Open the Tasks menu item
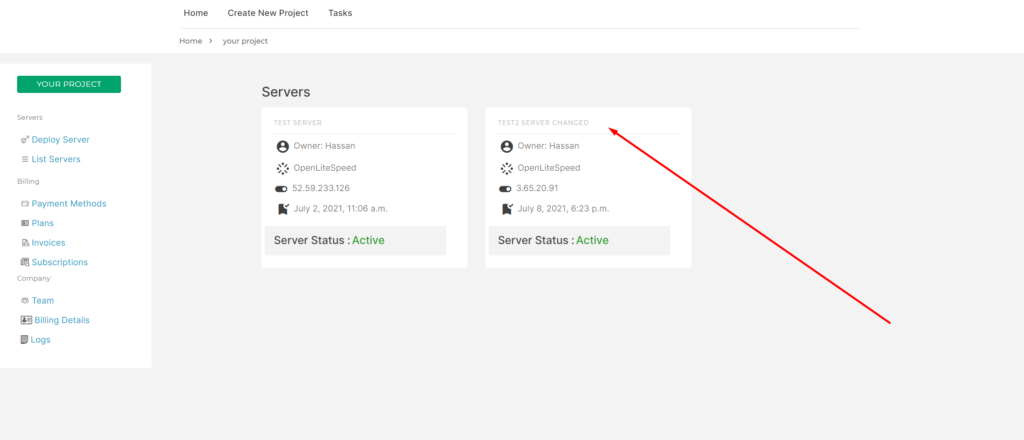This screenshot has height=440, width=1024. click(x=340, y=13)
